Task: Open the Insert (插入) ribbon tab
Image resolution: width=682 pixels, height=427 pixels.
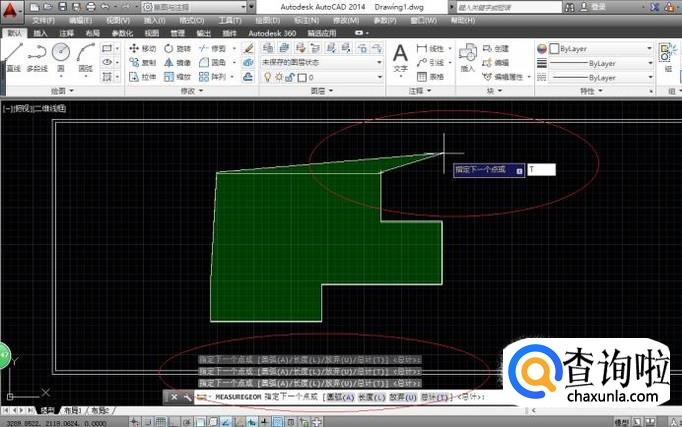Action: (40, 33)
